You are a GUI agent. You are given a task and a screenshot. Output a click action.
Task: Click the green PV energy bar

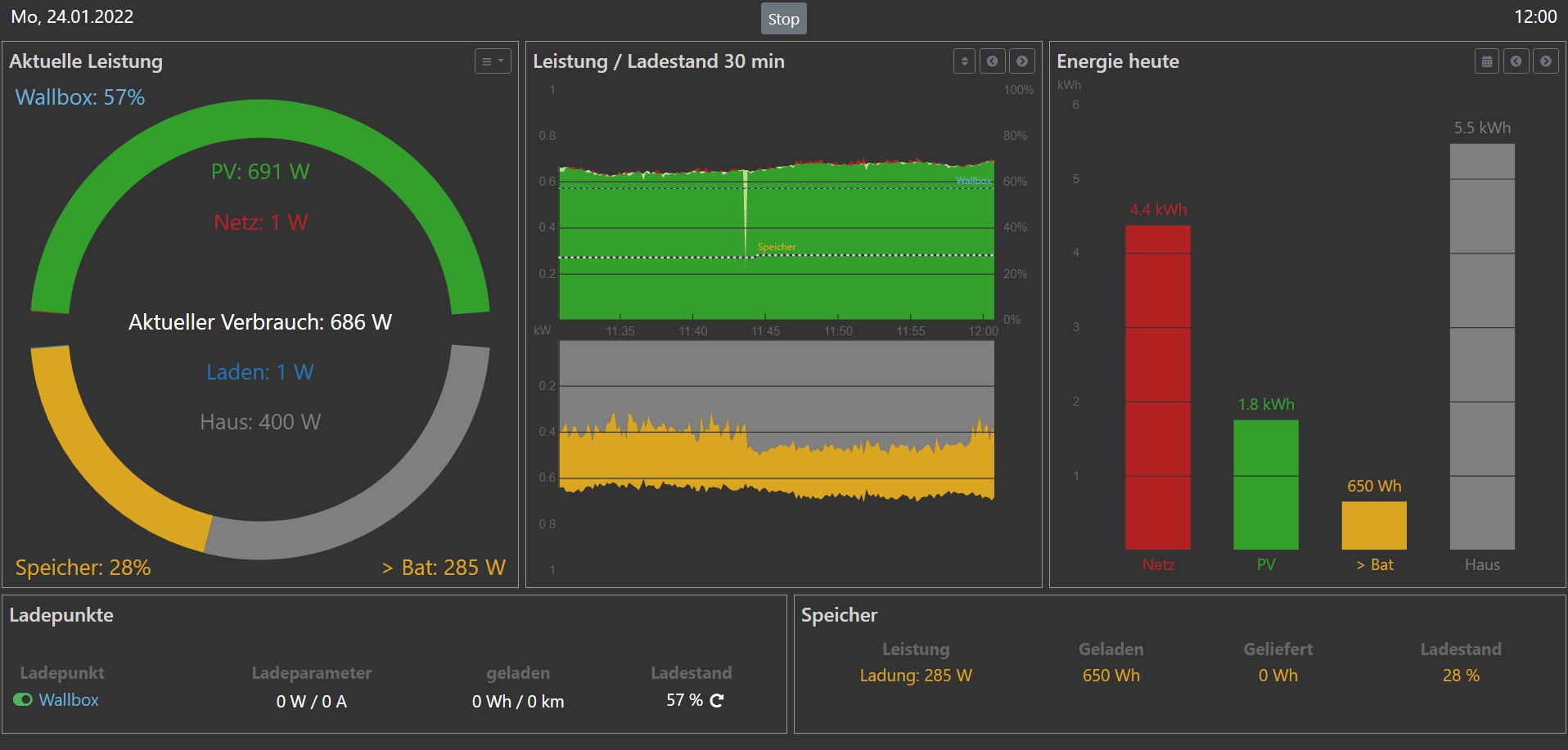[x=1265, y=484]
